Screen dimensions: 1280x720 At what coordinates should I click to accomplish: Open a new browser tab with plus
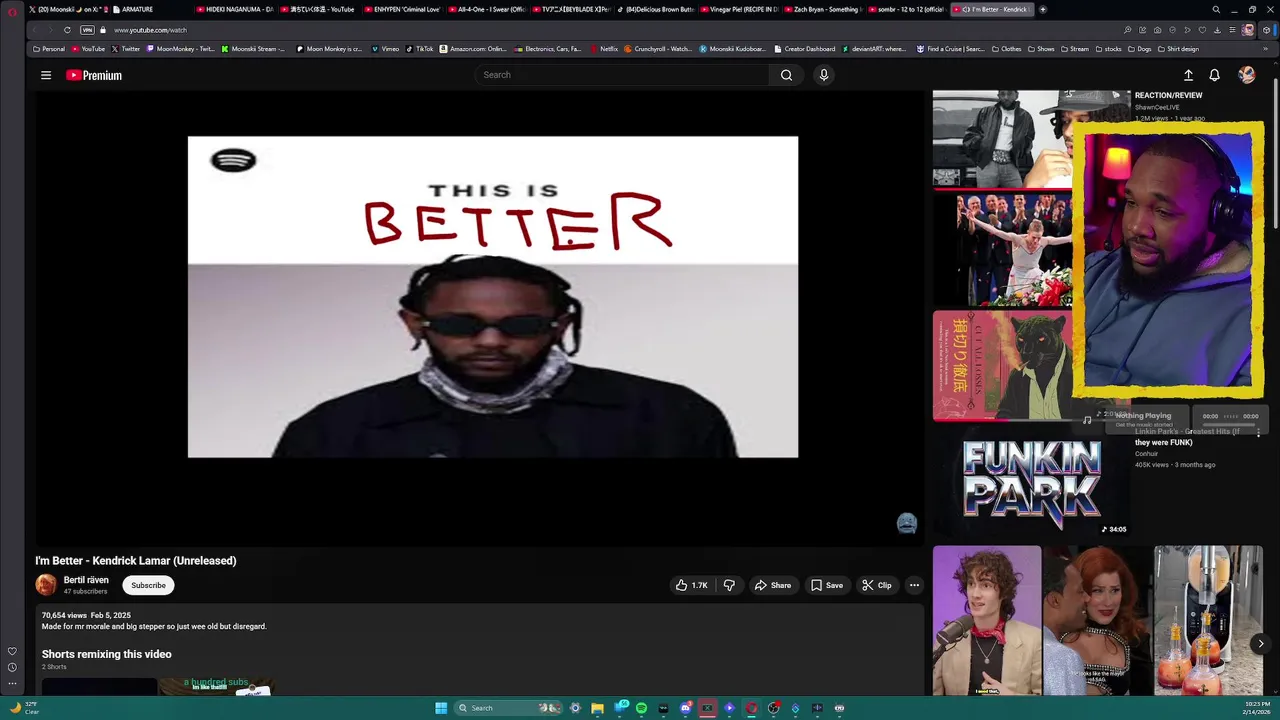pyautogui.click(x=1043, y=9)
